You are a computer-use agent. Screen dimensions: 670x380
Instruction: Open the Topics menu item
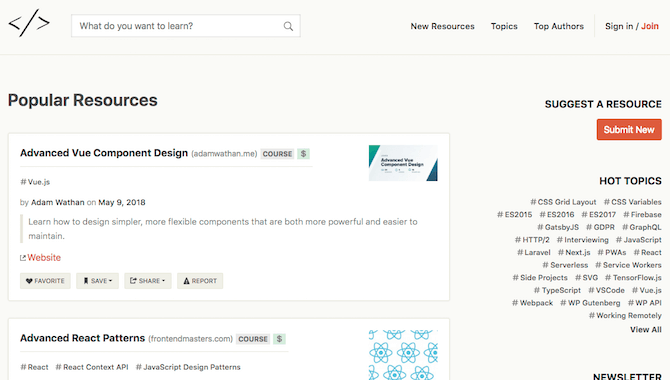[504, 26]
